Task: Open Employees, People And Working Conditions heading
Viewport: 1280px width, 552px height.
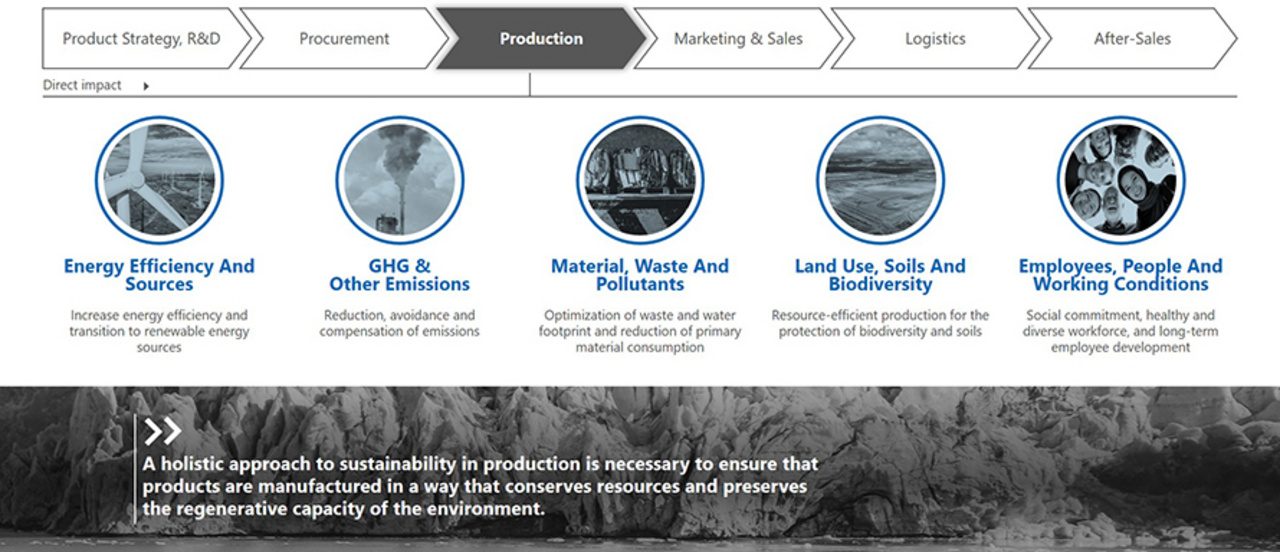Action: [x=1120, y=275]
